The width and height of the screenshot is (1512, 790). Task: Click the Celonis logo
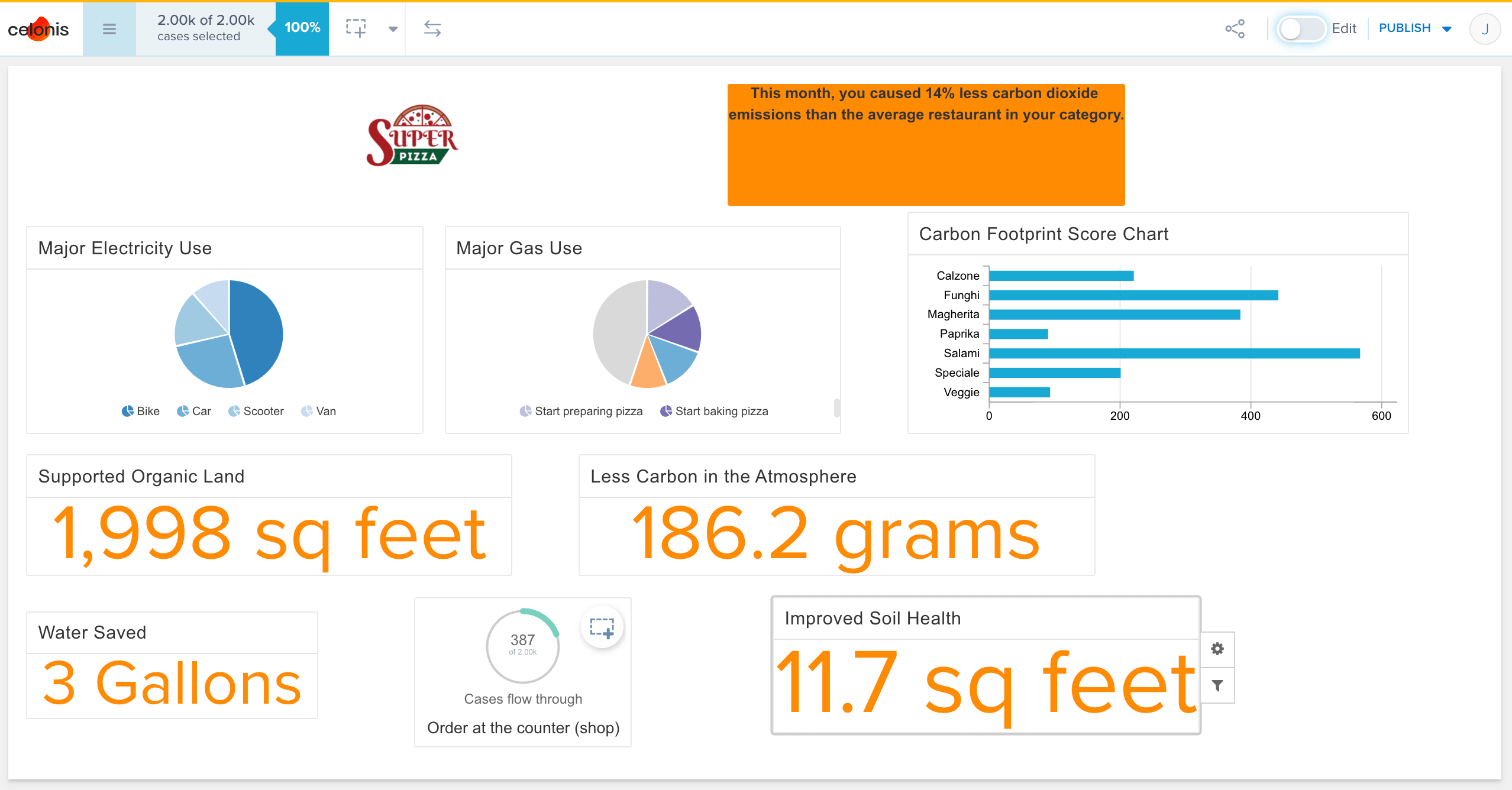point(38,29)
